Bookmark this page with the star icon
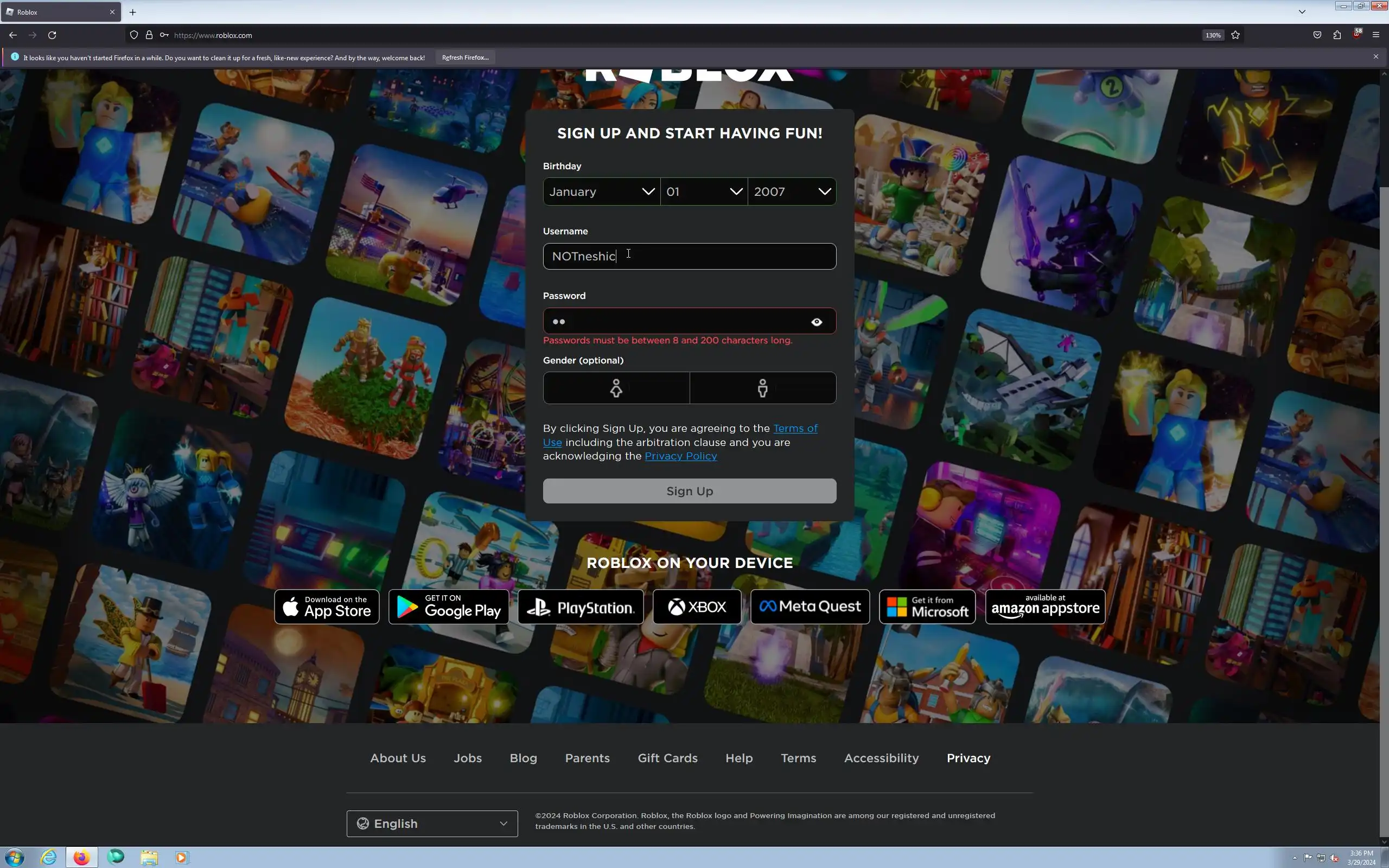 pos(1235,35)
